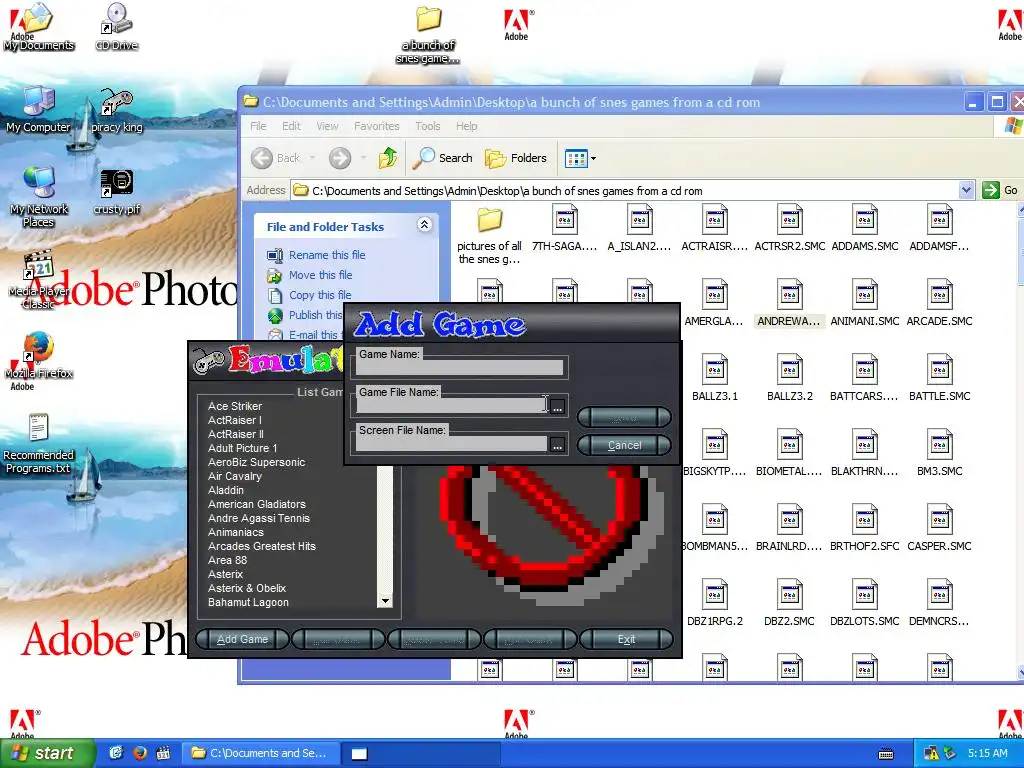
Task: Select 'American Gladiators' in game list
Action: 257,504
